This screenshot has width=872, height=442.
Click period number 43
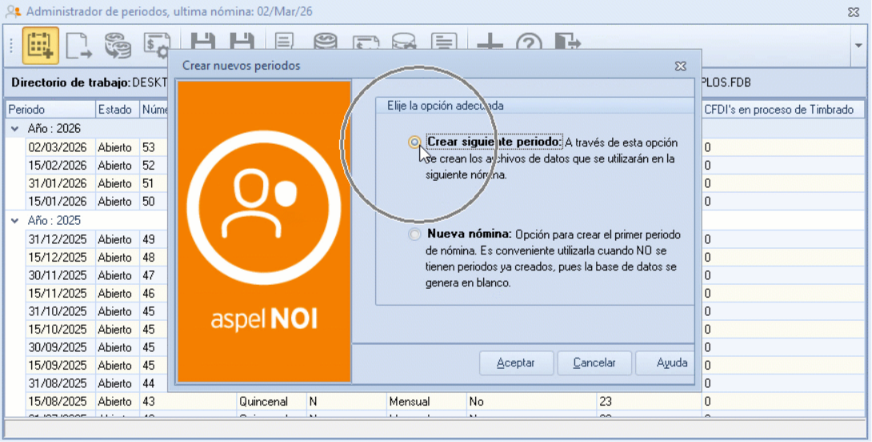(x=148, y=401)
